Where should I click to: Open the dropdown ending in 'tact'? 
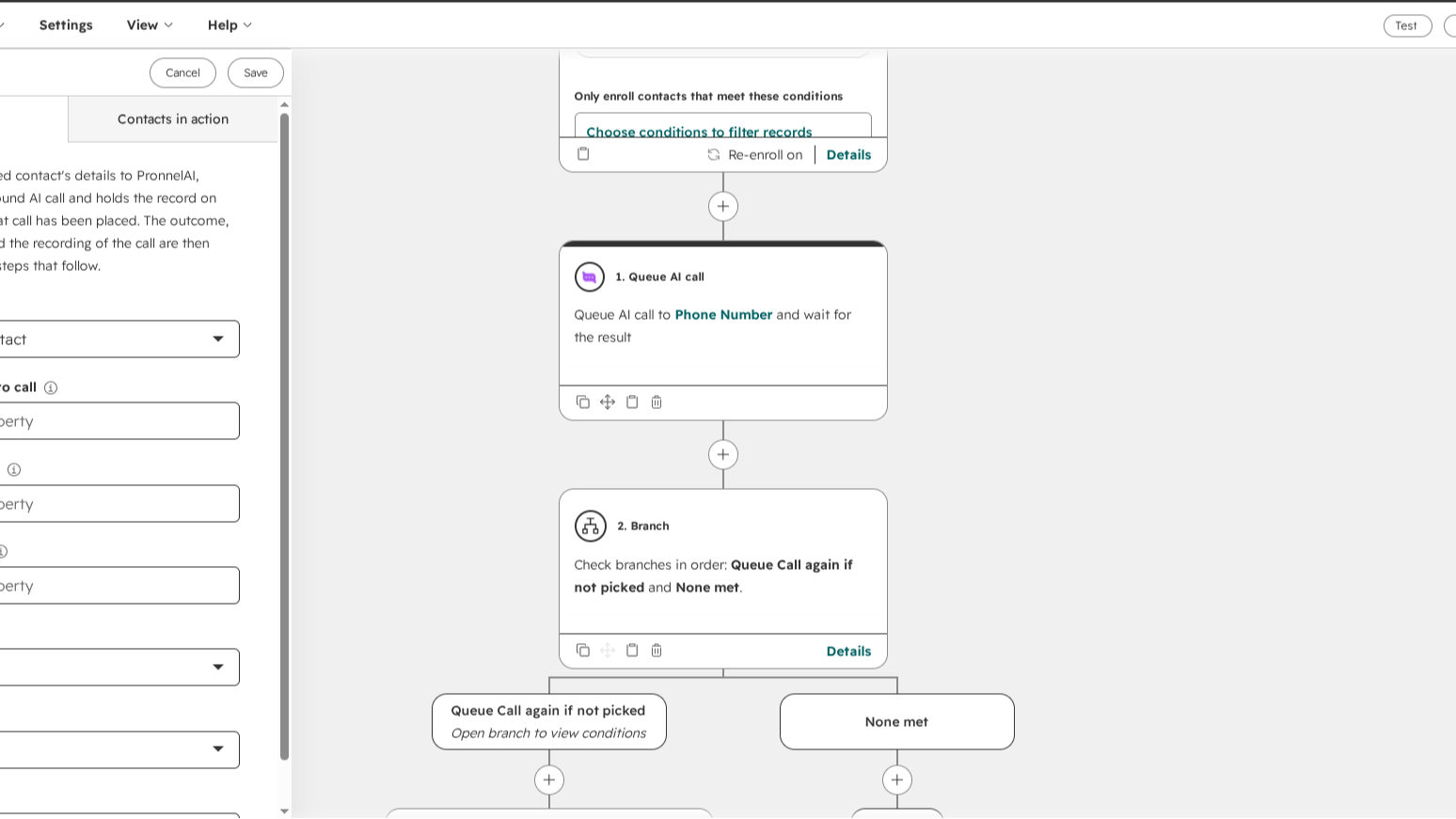[x=118, y=339]
